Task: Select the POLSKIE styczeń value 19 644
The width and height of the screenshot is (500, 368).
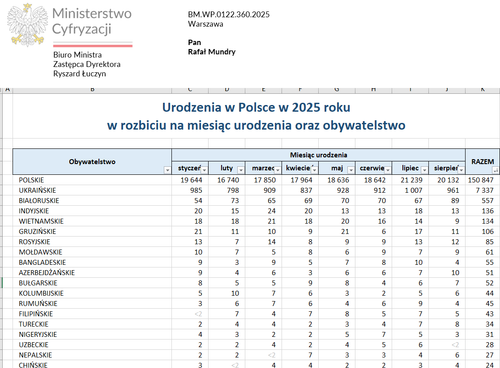Action: (x=191, y=180)
